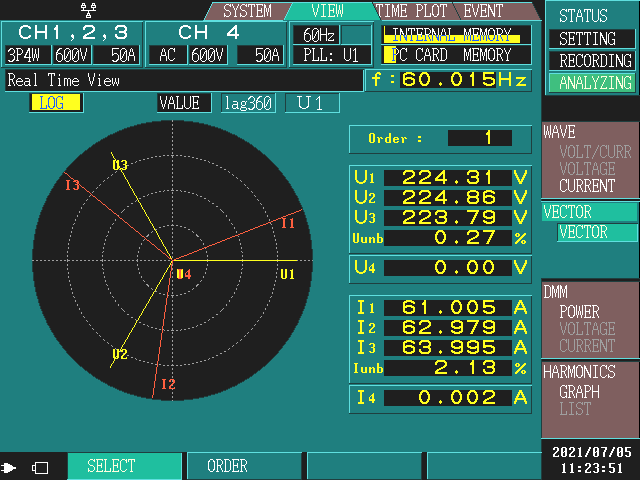Viewport: 640px width, 480px height.
Task: Click the date and time display
Action: [x=592, y=460]
